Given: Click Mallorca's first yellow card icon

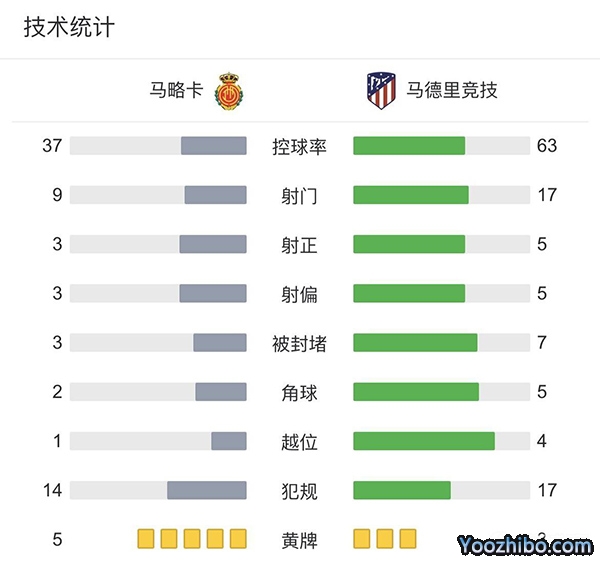Looking at the screenshot, I should (x=146, y=539).
